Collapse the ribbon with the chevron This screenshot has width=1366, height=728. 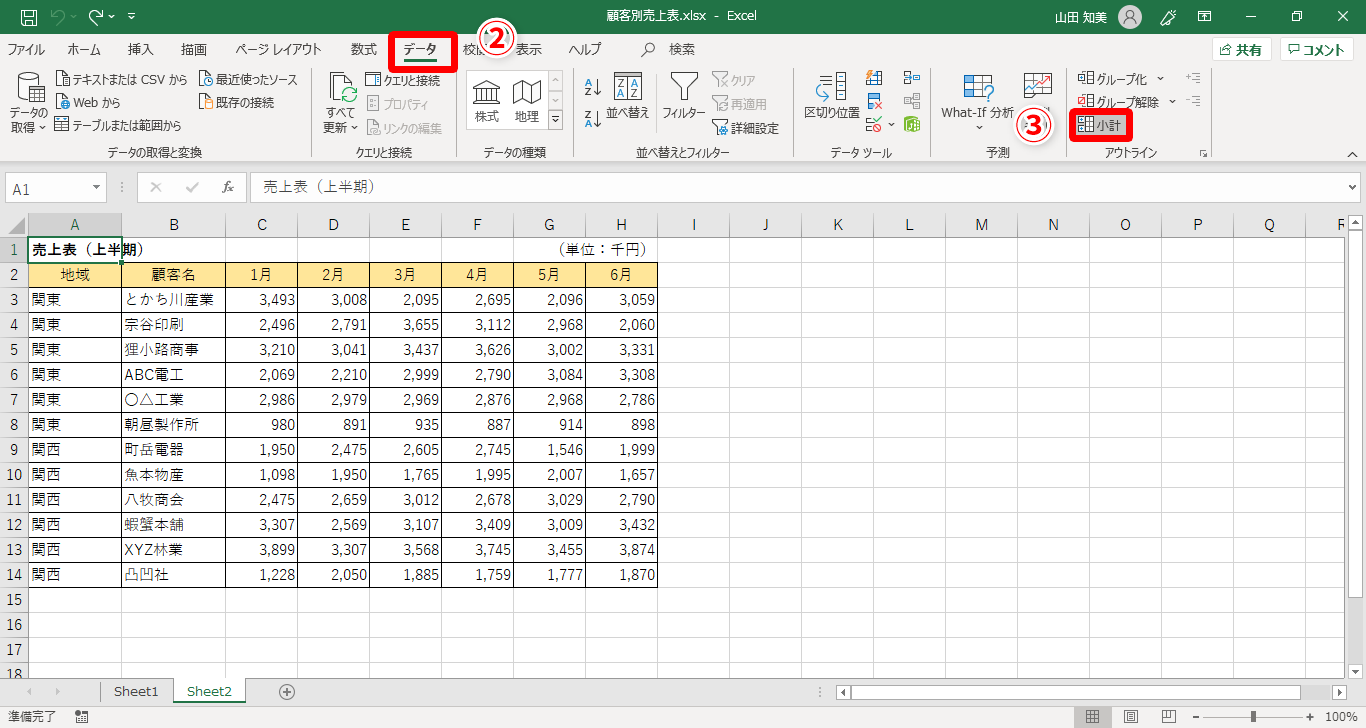pos(1352,154)
